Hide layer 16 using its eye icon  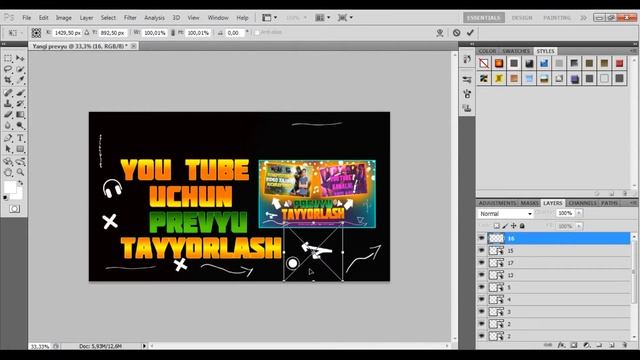coord(481,238)
